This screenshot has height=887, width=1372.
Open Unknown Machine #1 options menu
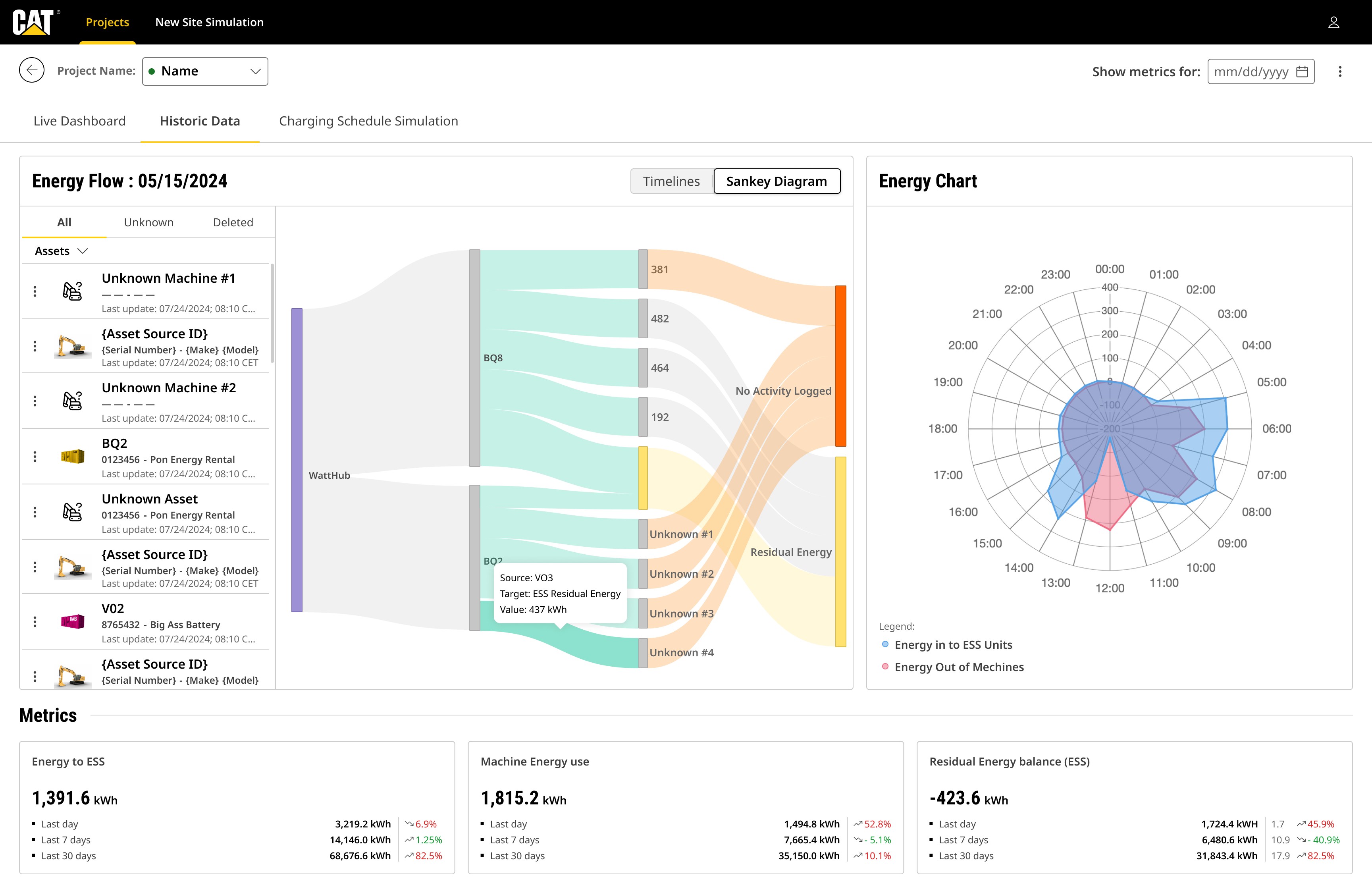(x=35, y=291)
